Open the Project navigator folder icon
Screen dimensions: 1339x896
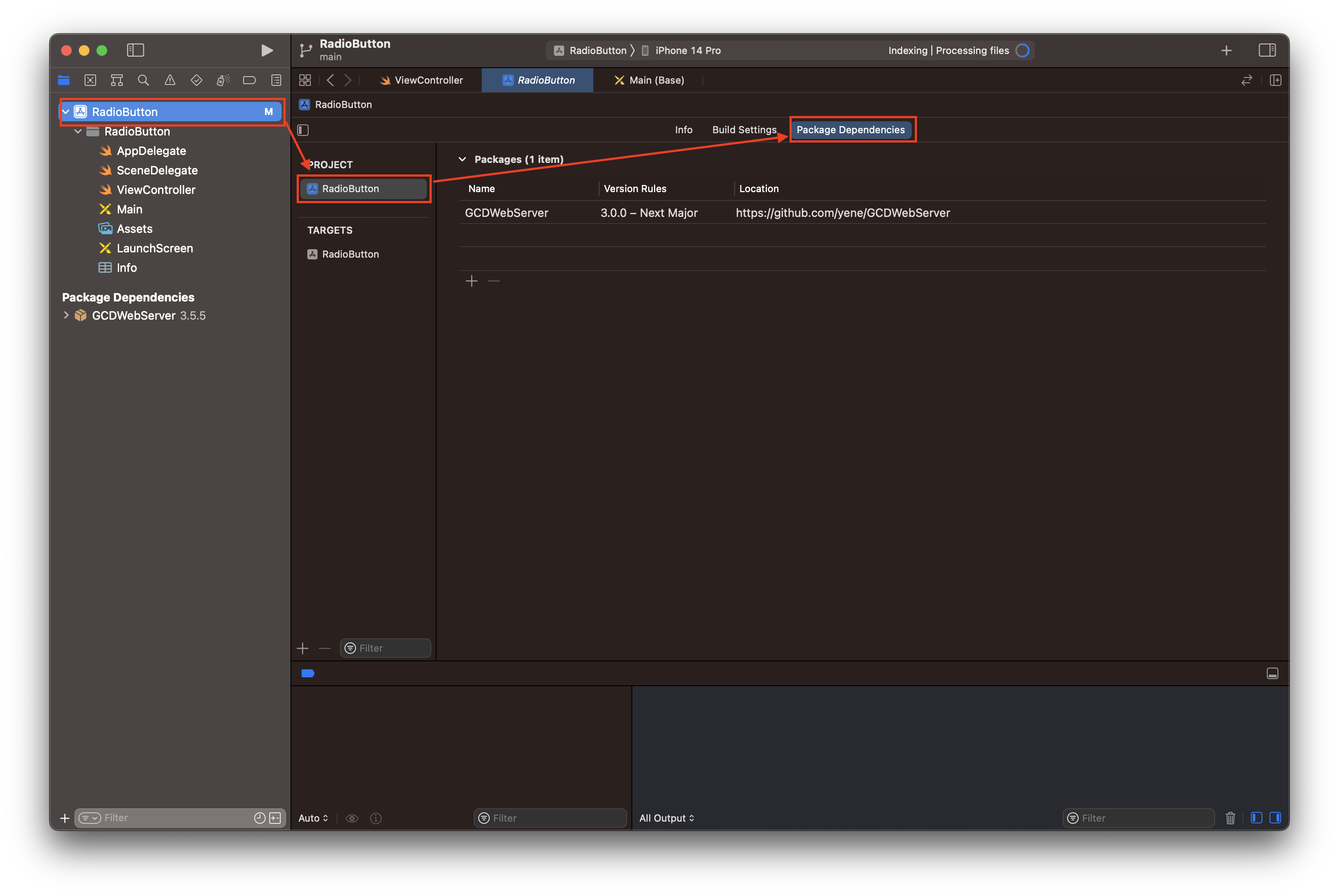pyautogui.click(x=63, y=80)
